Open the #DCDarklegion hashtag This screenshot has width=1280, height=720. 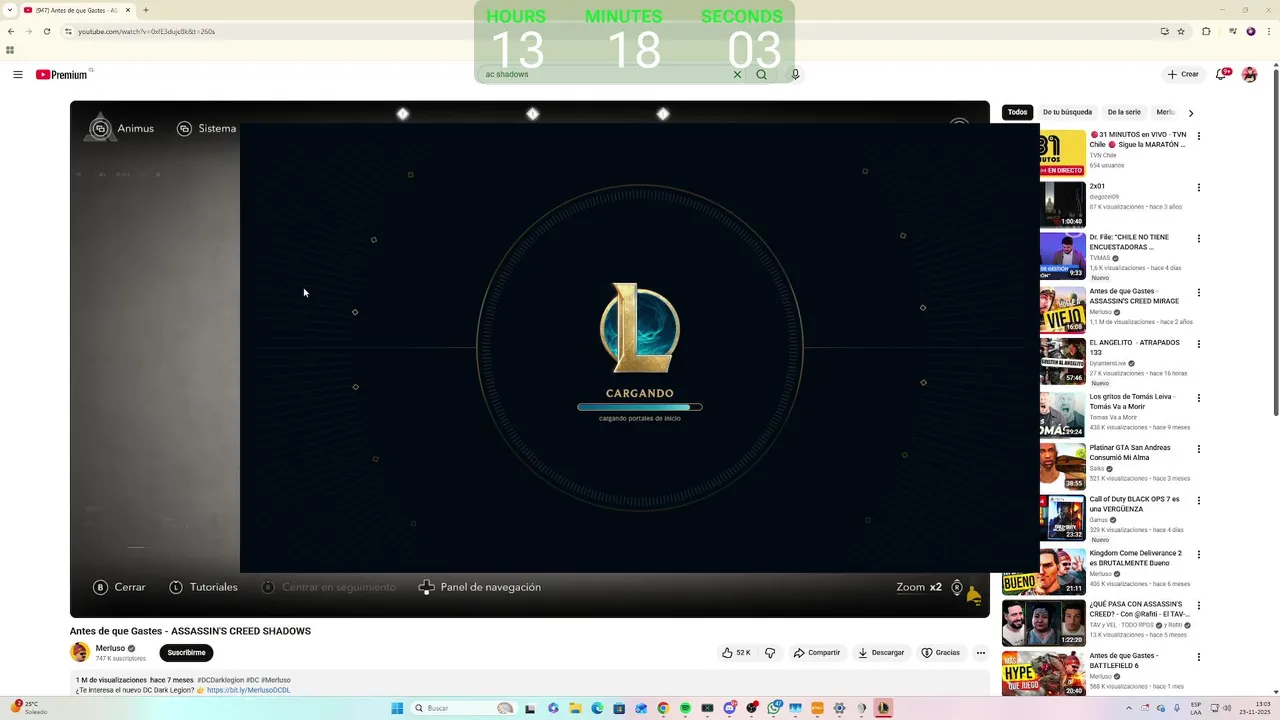[220, 680]
